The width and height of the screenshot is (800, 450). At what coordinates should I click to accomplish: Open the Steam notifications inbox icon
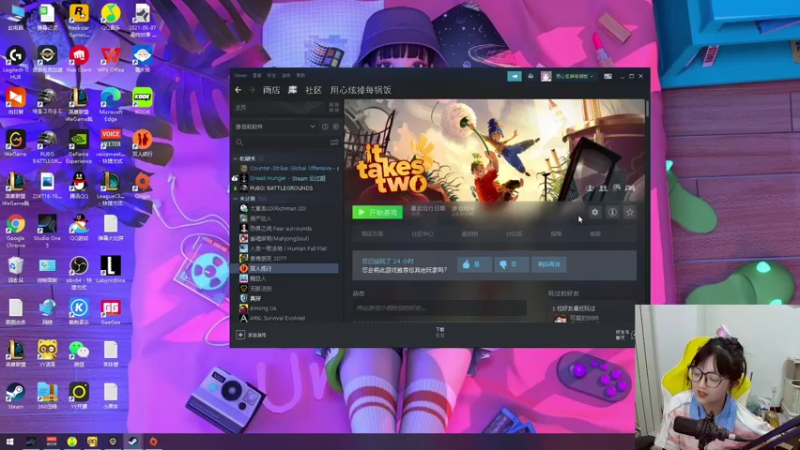pyautogui.click(x=531, y=76)
